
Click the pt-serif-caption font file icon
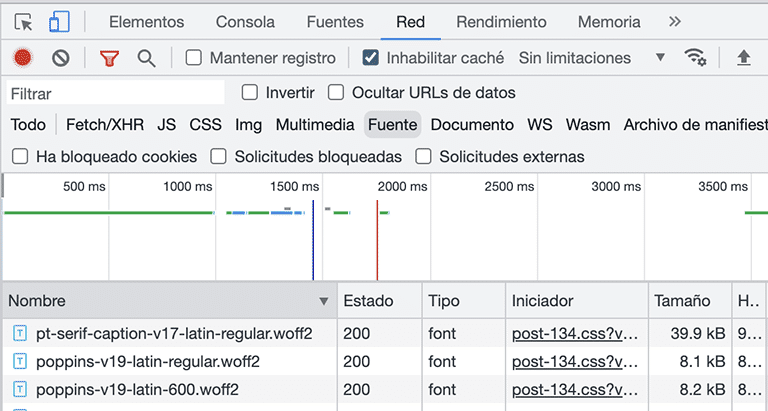(x=20, y=334)
